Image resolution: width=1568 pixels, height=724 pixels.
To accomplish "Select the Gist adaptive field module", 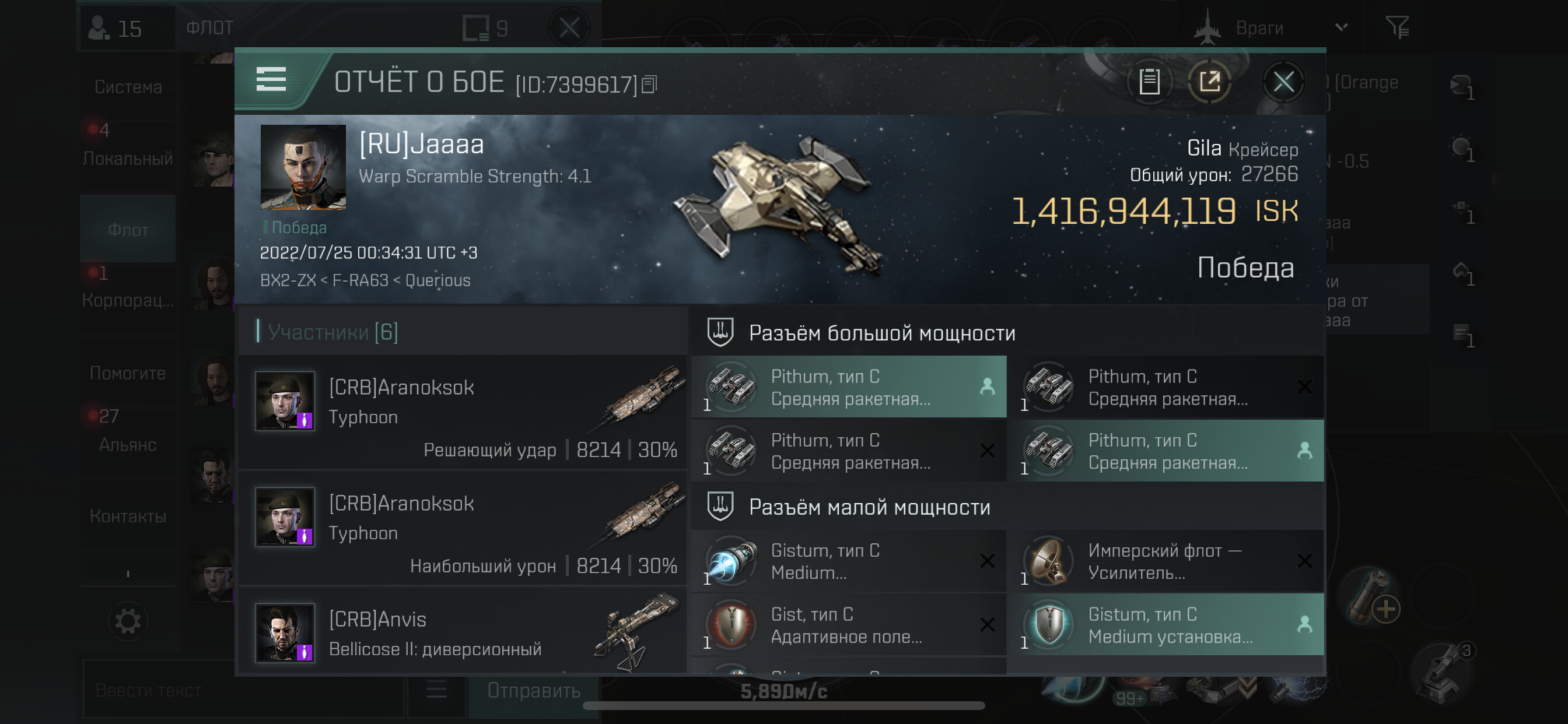I will 849,625.
